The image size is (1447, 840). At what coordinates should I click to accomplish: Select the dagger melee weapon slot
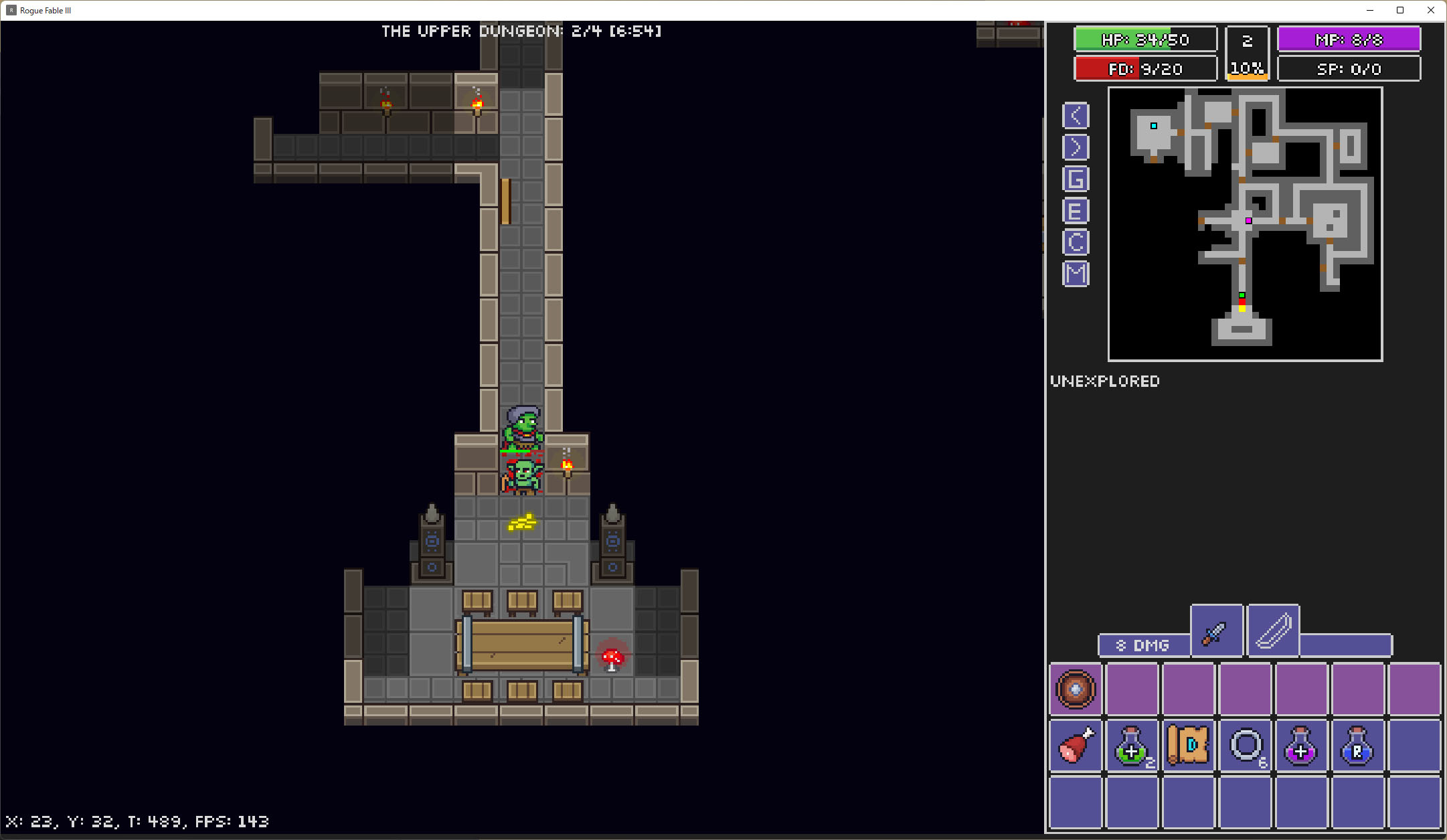[1216, 632]
